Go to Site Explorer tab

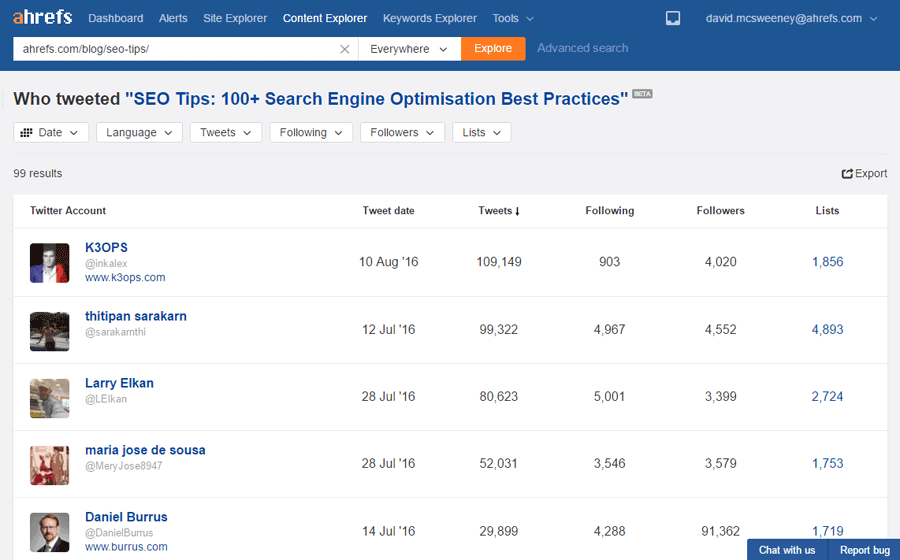click(x=235, y=18)
